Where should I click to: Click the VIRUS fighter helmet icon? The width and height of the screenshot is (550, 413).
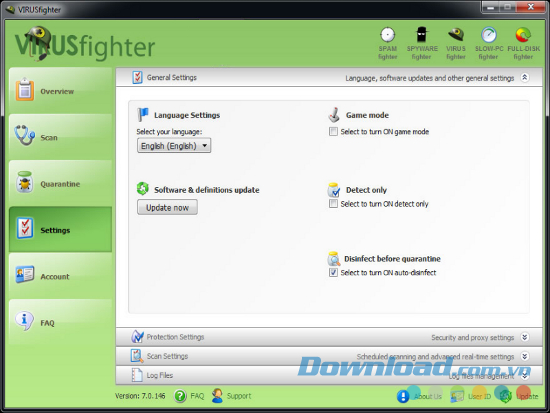(x=456, y=35)
